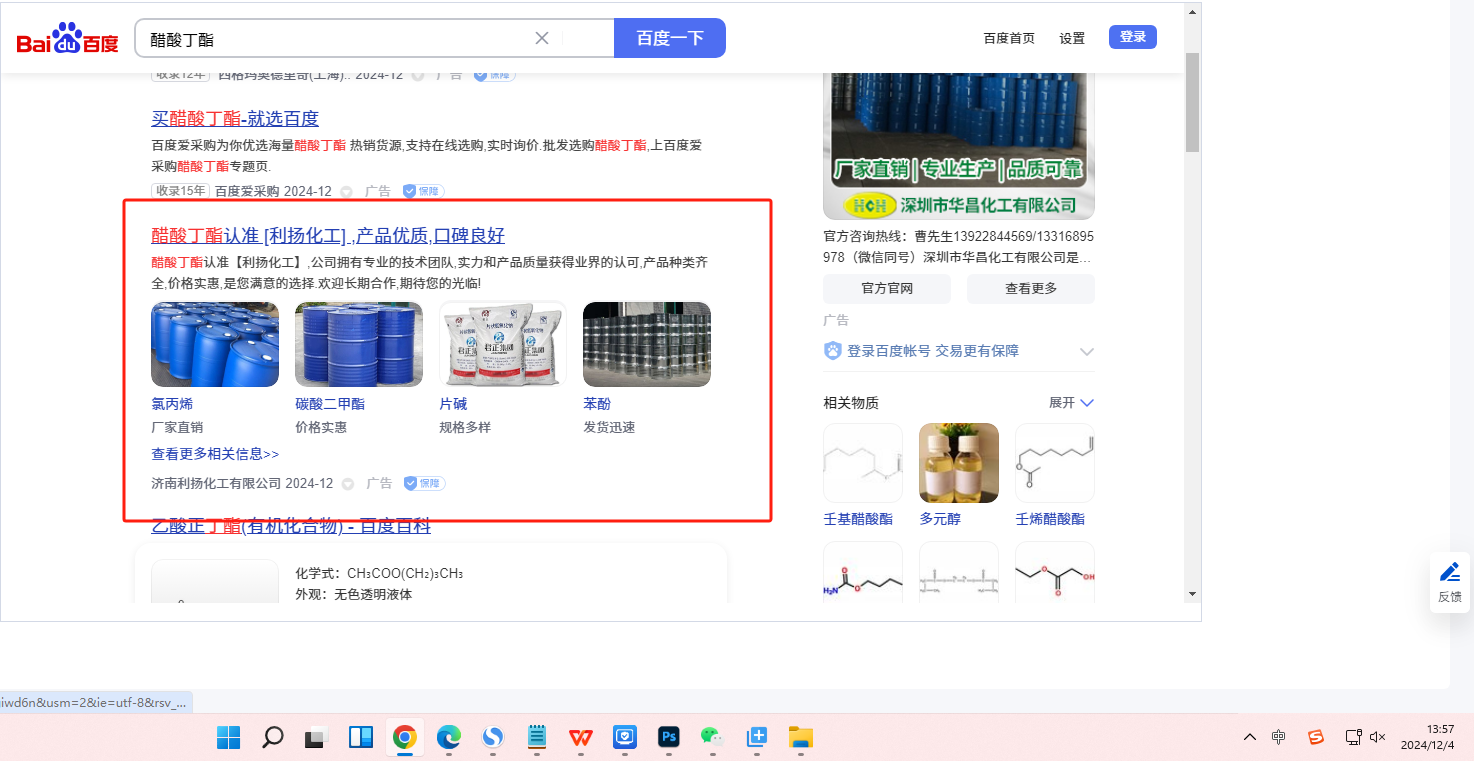Clear the search box with the X icon
Viewport: 1474px width, 761px height.
pyautogui.click(x=542, y=38)
